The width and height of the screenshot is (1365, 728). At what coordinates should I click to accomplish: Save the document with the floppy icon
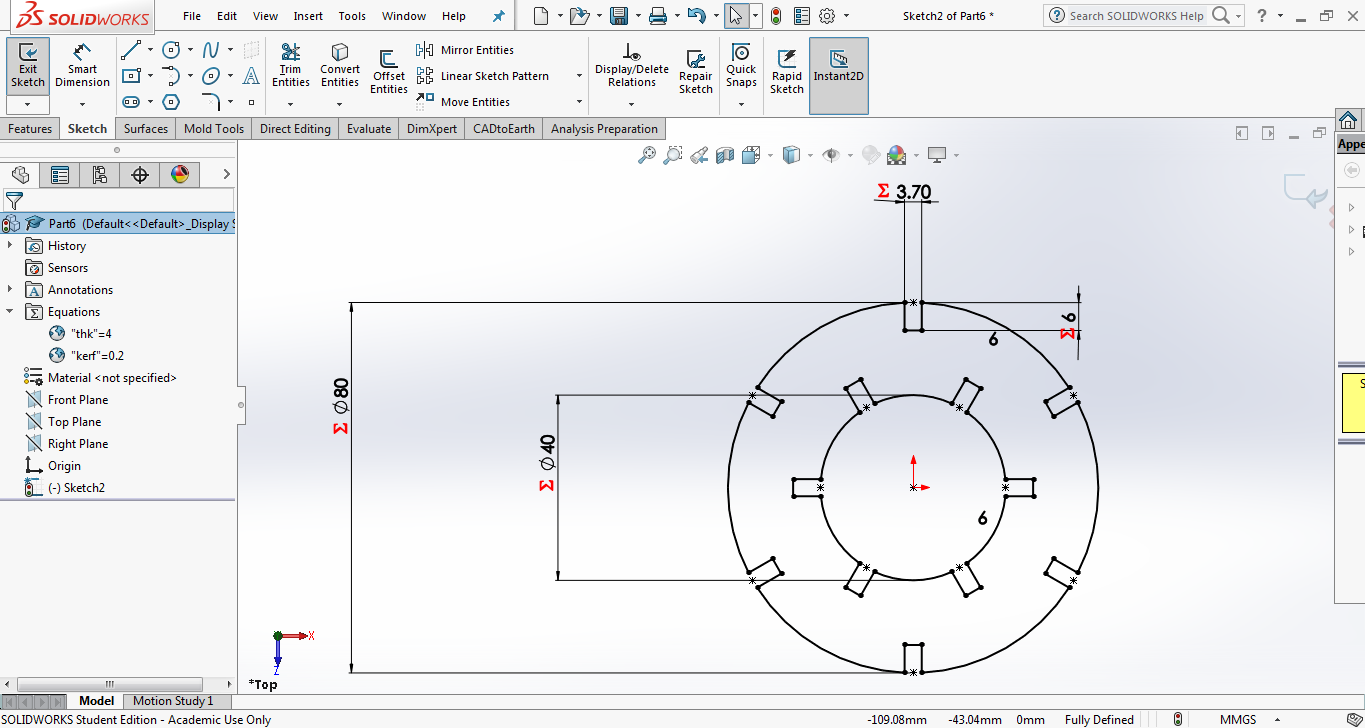(619, 16)
